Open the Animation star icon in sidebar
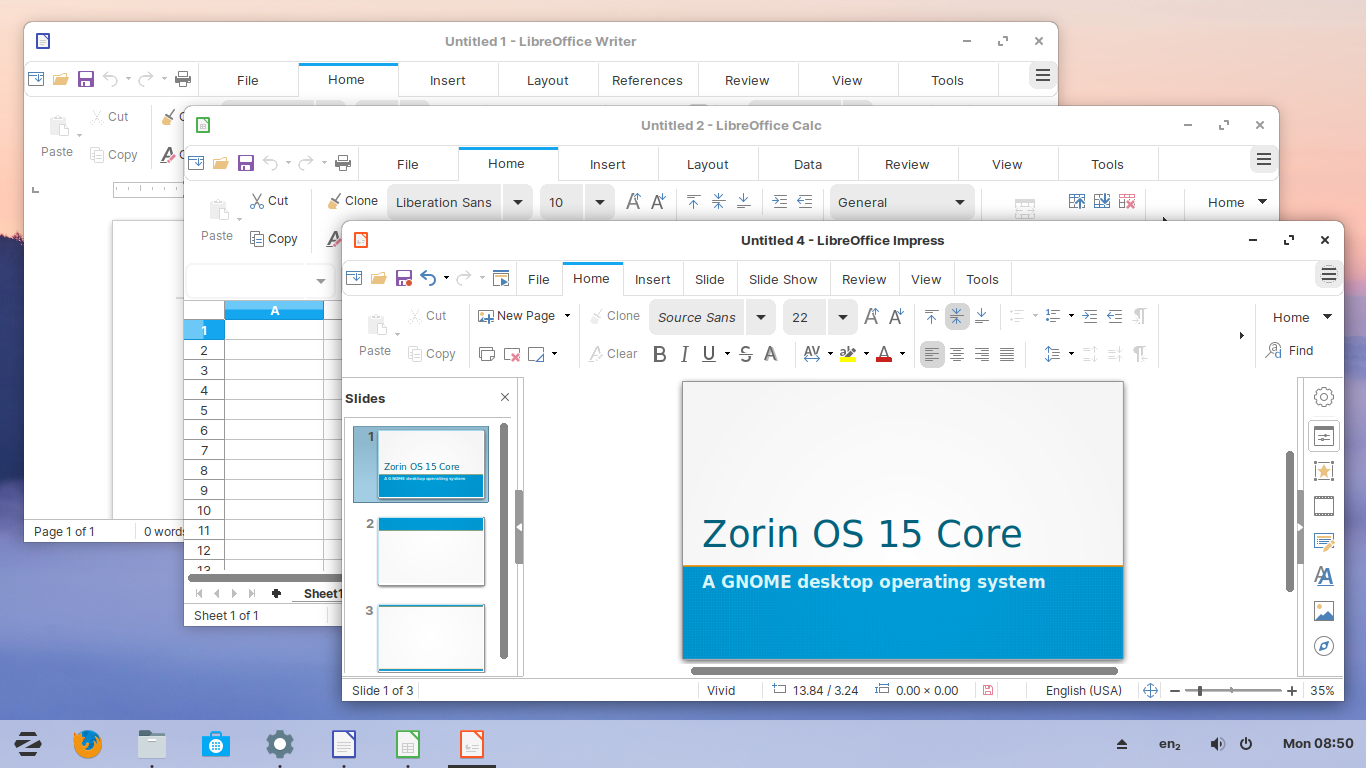1366x768 pixels. pos(1324,471)
